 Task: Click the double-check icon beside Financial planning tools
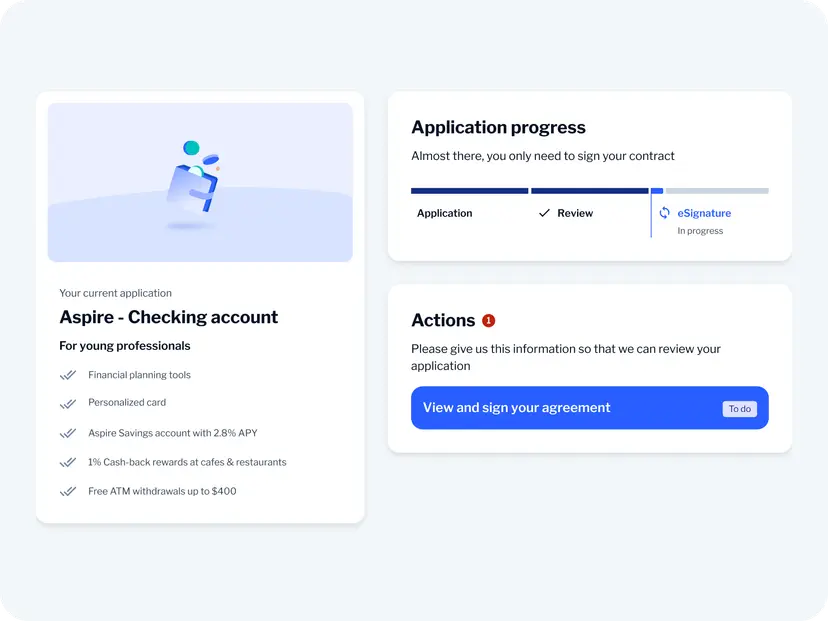click(68, 375)
